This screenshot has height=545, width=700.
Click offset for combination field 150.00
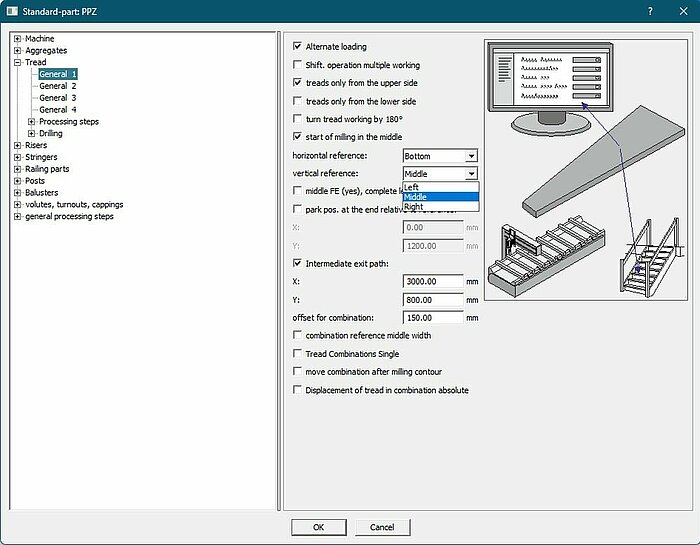coord(433,318)
